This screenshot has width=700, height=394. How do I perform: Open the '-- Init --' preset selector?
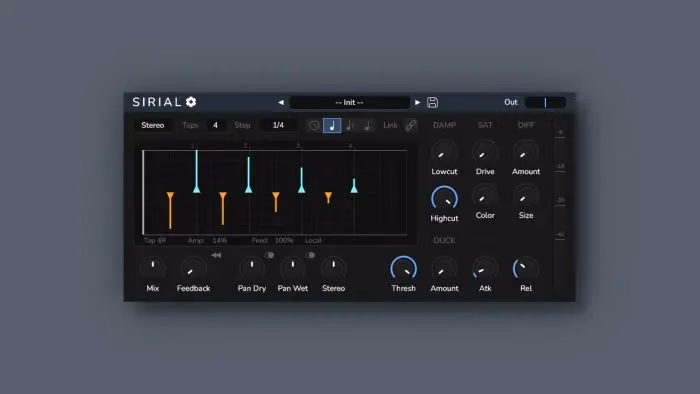point(350,103)
